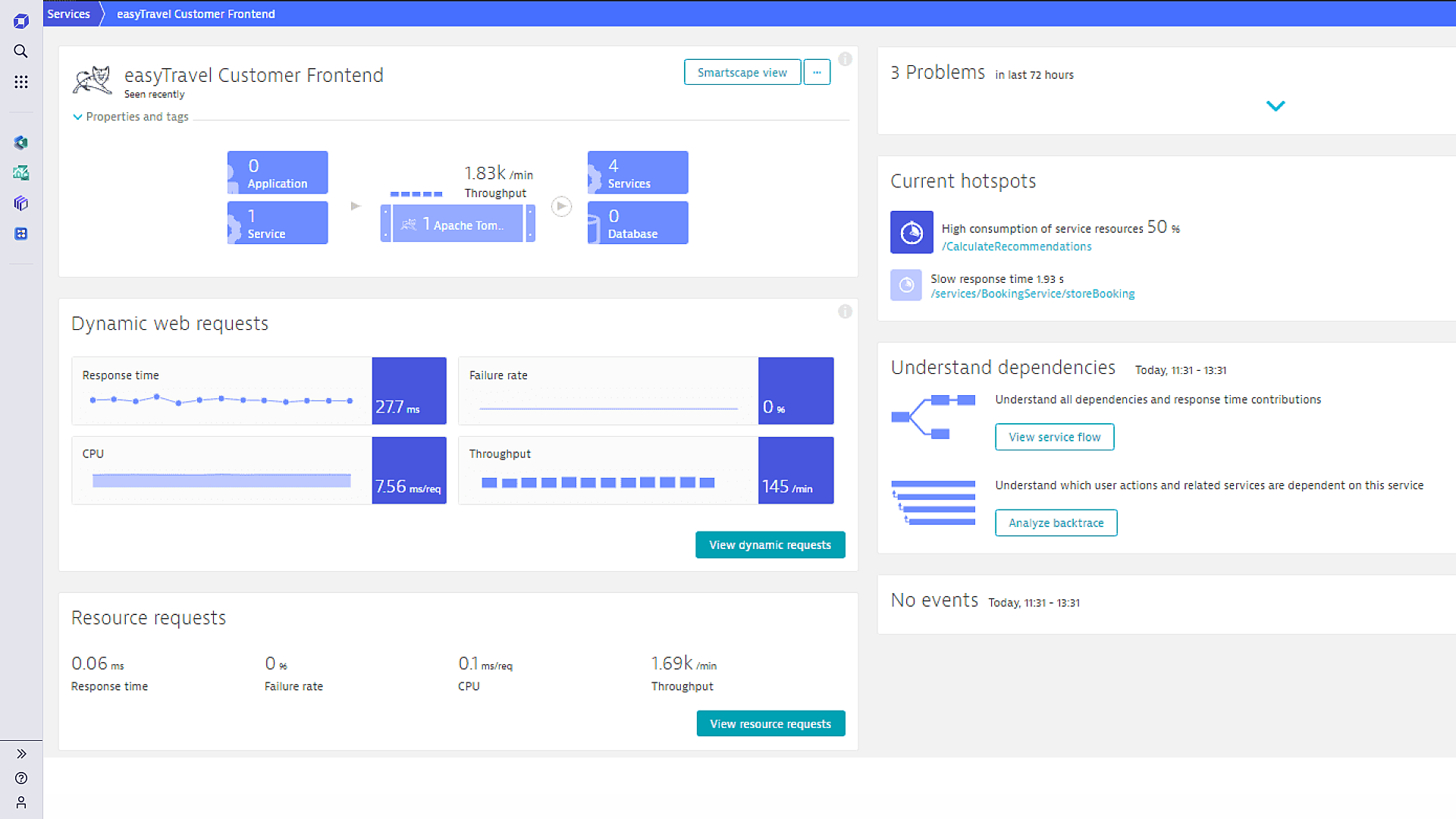Click the 0 Database tile
Viewport: 1456px width, 819px height.
coord(638,222)
